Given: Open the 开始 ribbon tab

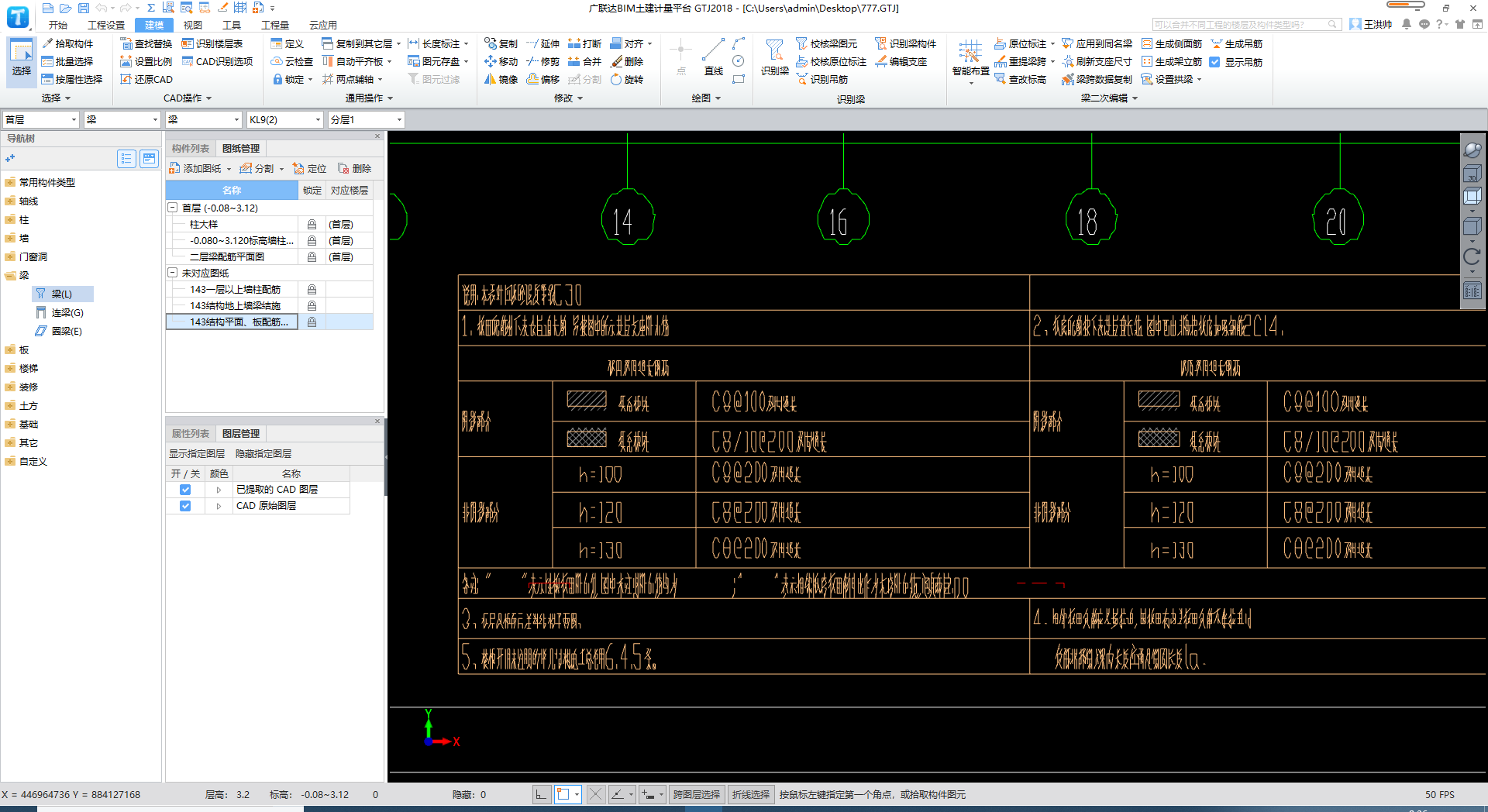Looking at the screenshot, I should [x=57, y=26].
